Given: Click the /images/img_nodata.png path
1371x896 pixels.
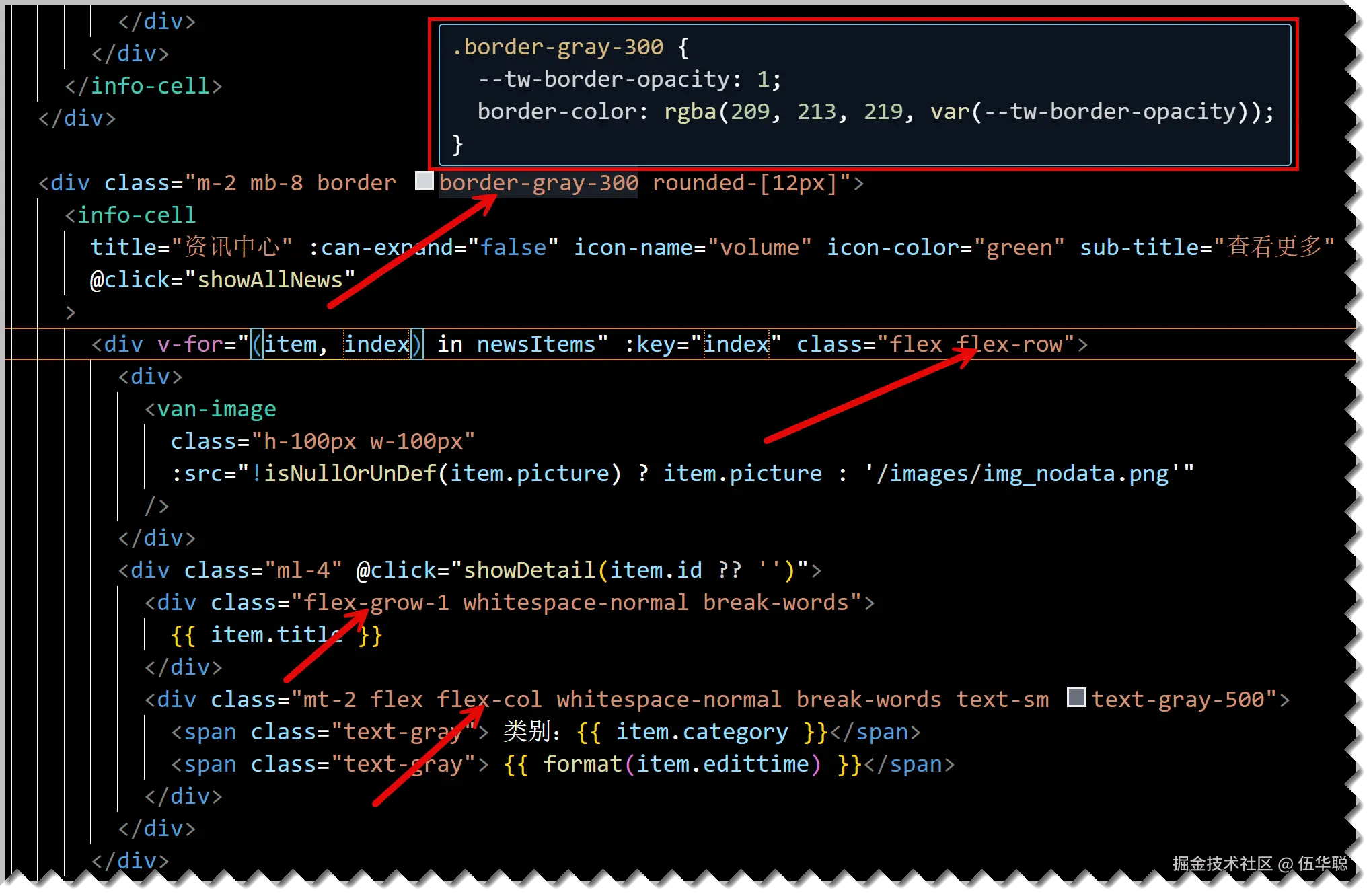Looking at the screenshot, I should click(x=1023, y=474).
